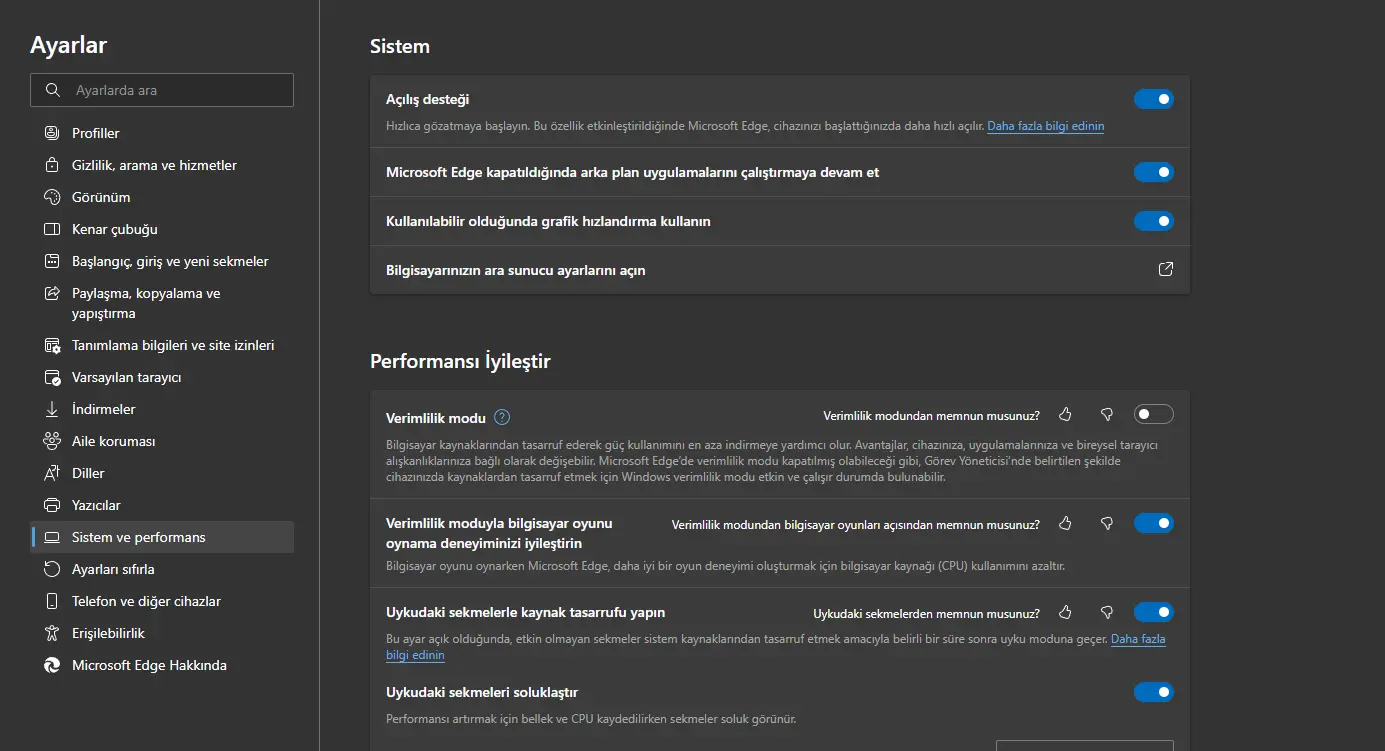This screenshot has width=1385, height=751.
Task: Click the Diller language icon
Action: pos(53,473)
